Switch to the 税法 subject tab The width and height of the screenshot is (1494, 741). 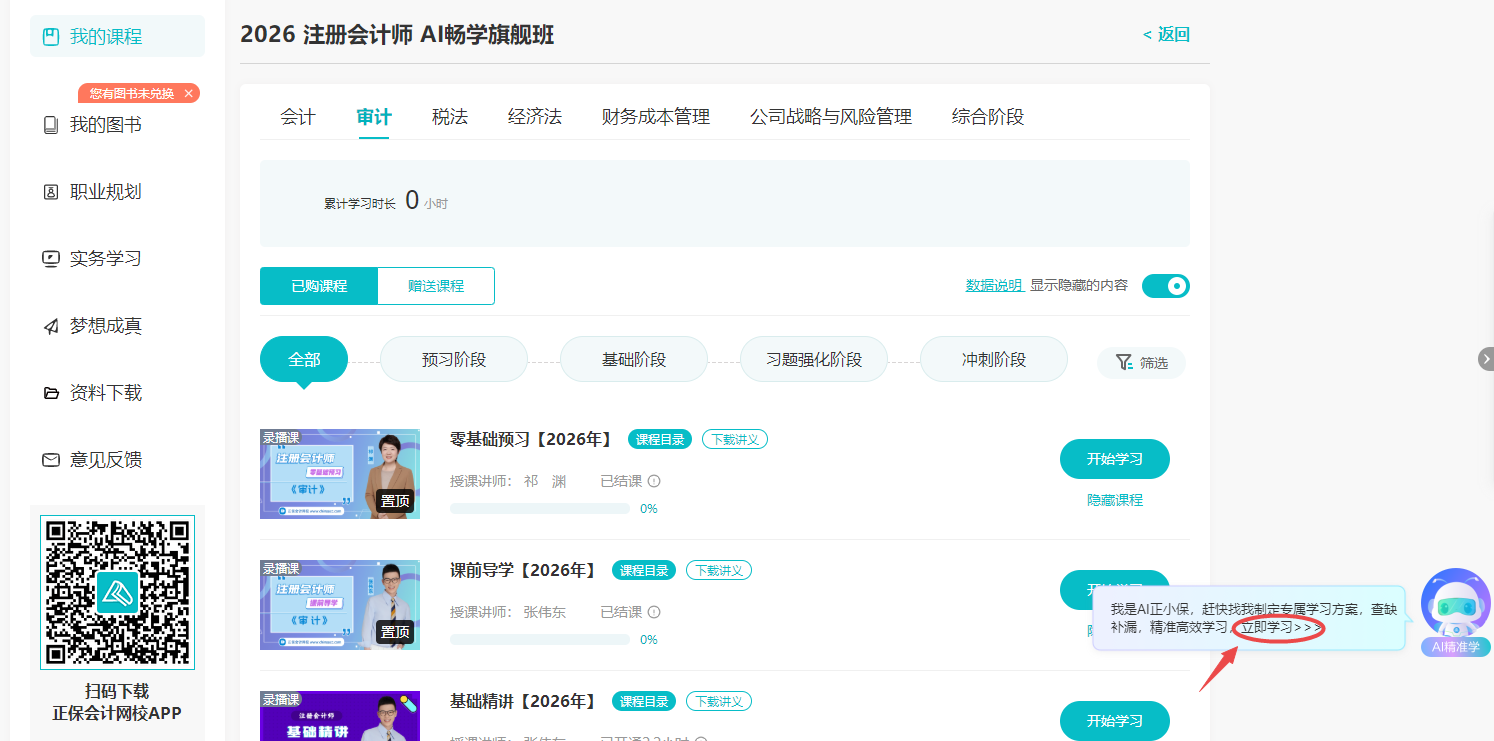[x=449, y=116]
